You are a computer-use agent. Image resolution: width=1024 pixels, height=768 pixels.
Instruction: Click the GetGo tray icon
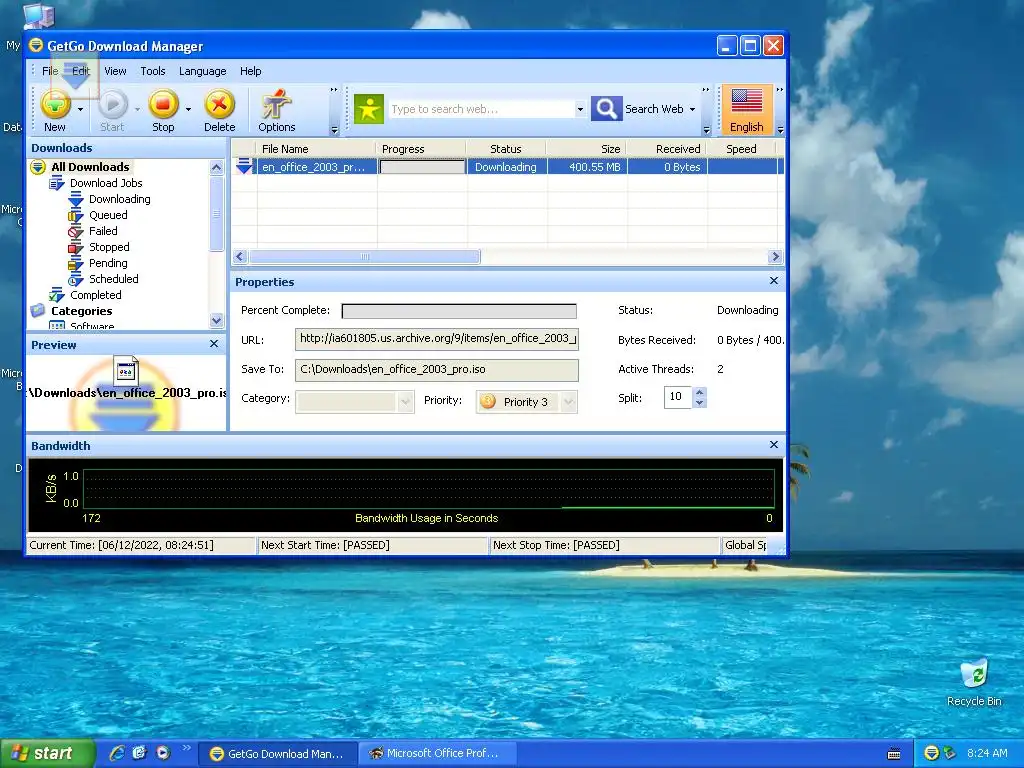(x=932, y=753)
